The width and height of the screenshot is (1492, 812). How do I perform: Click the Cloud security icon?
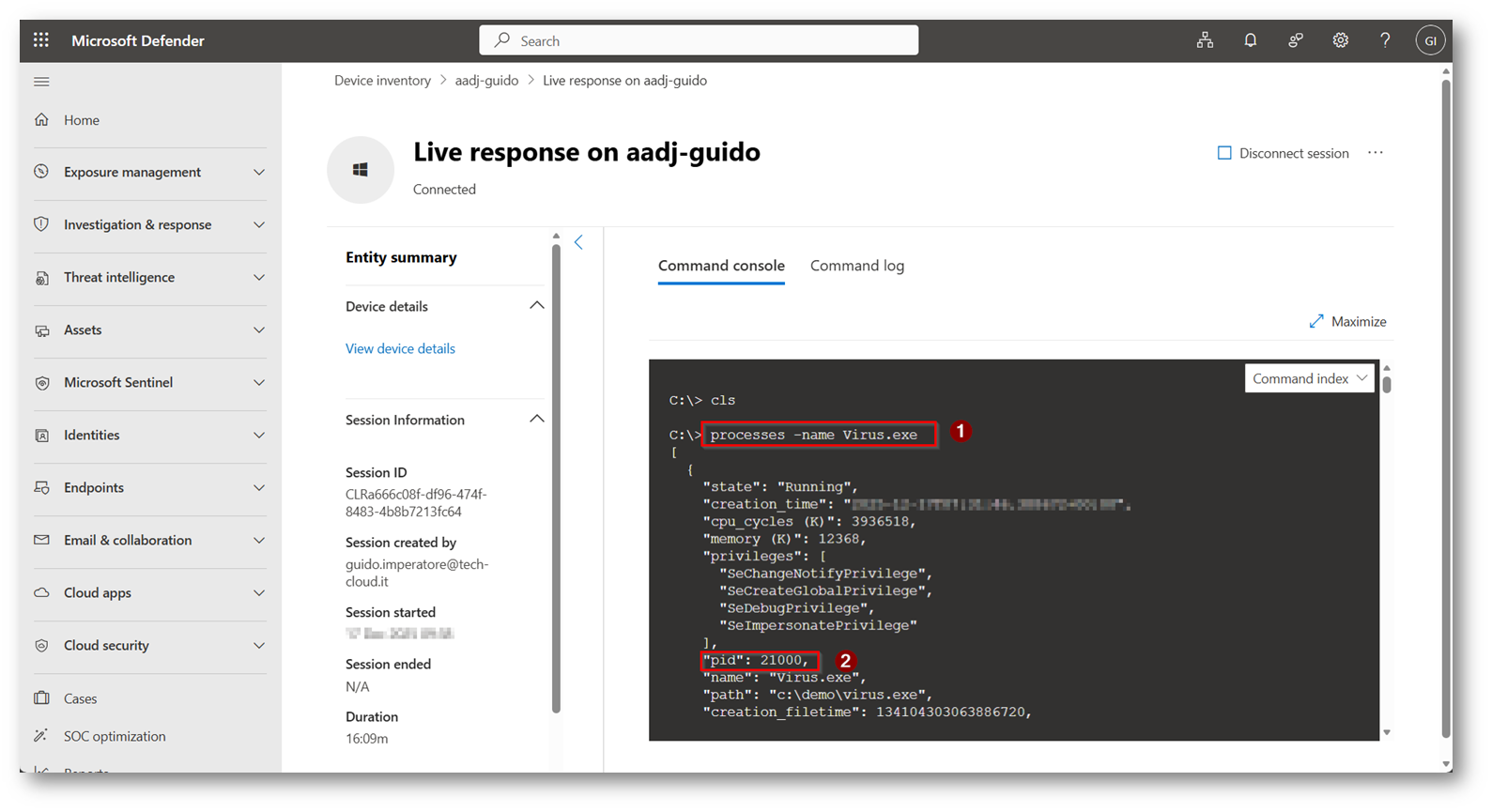[41, 645]
